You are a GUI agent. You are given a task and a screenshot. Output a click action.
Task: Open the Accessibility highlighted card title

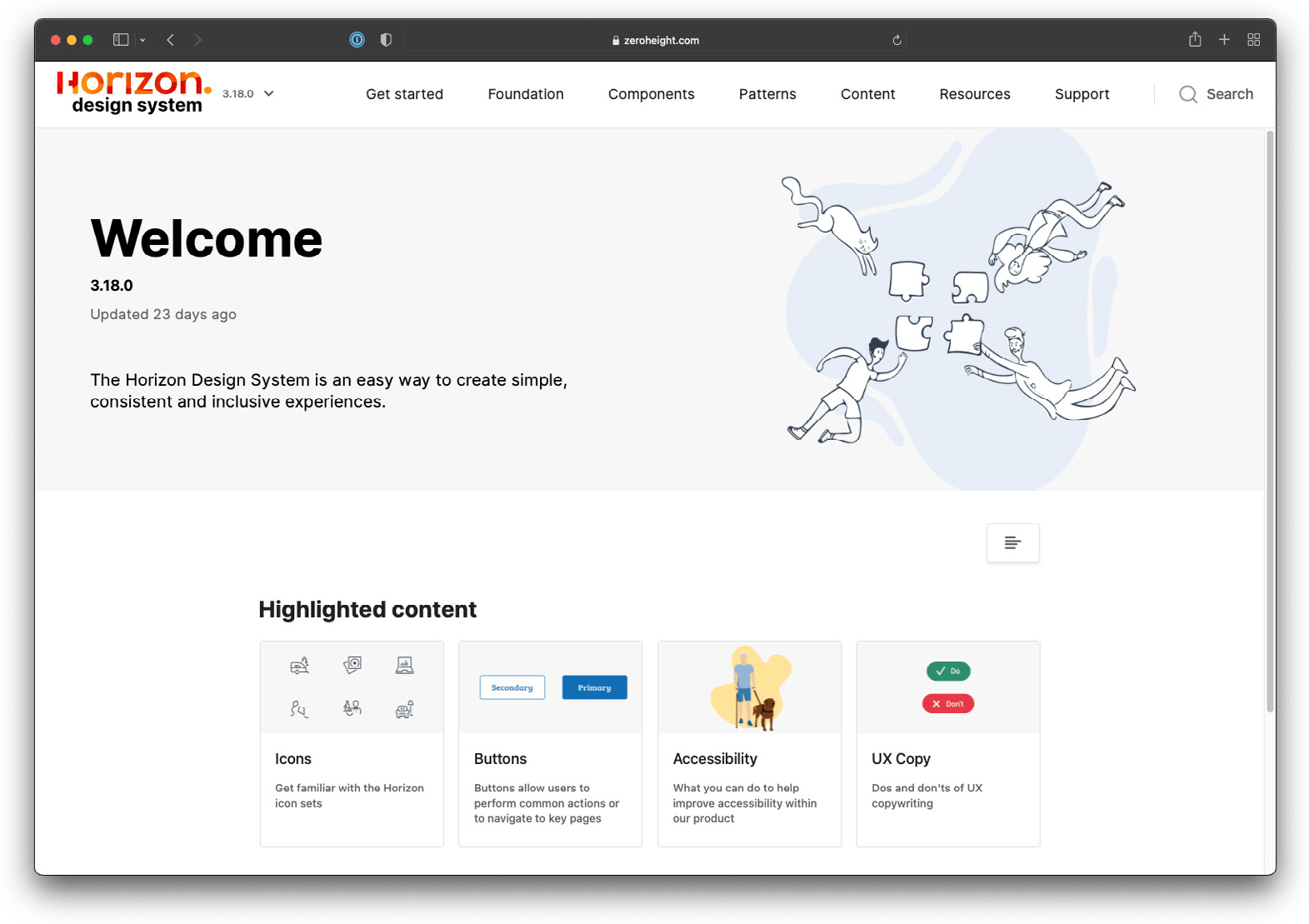click(715, 759)
